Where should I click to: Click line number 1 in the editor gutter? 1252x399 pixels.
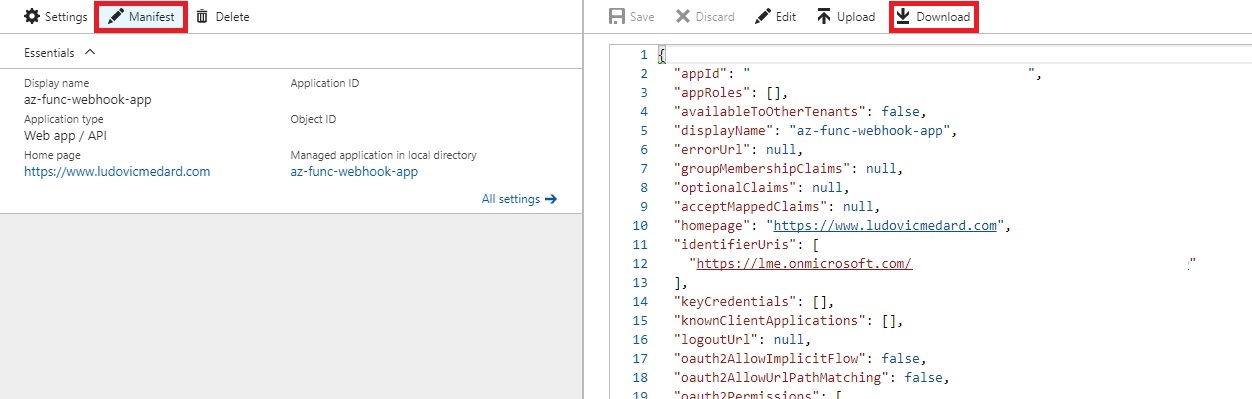coord(645,54)
